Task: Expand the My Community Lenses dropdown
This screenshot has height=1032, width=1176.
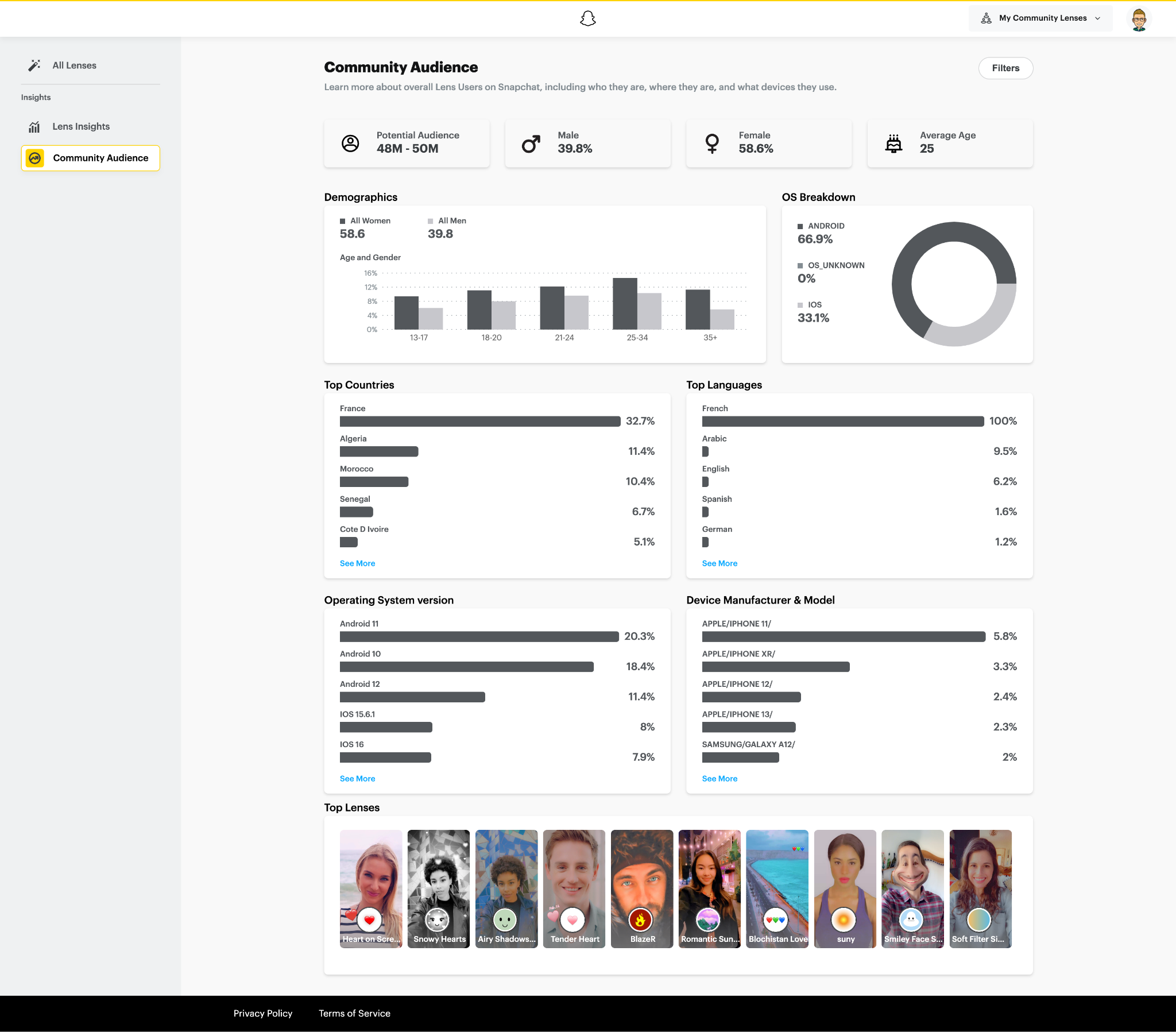Action: (1041, 18)
